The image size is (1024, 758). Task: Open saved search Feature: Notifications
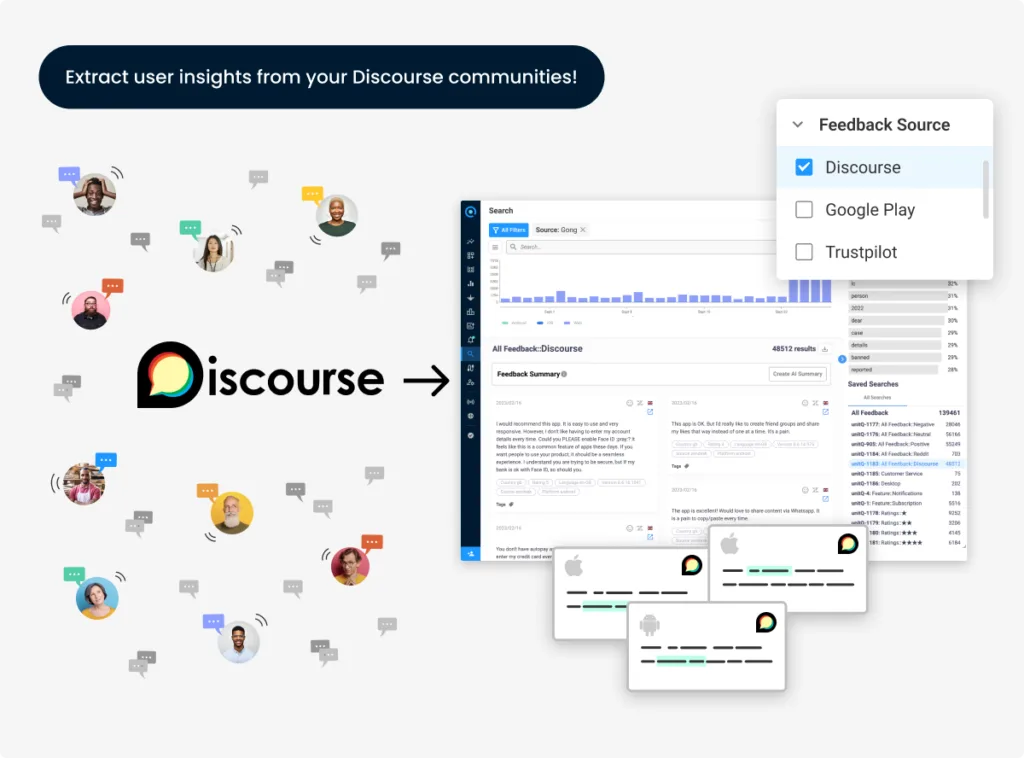click(x=904, y=494)
